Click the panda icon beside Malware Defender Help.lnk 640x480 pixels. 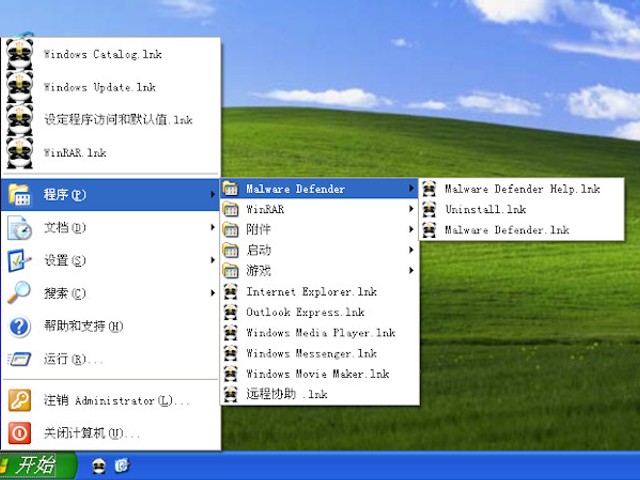click(x=429, y=189)
